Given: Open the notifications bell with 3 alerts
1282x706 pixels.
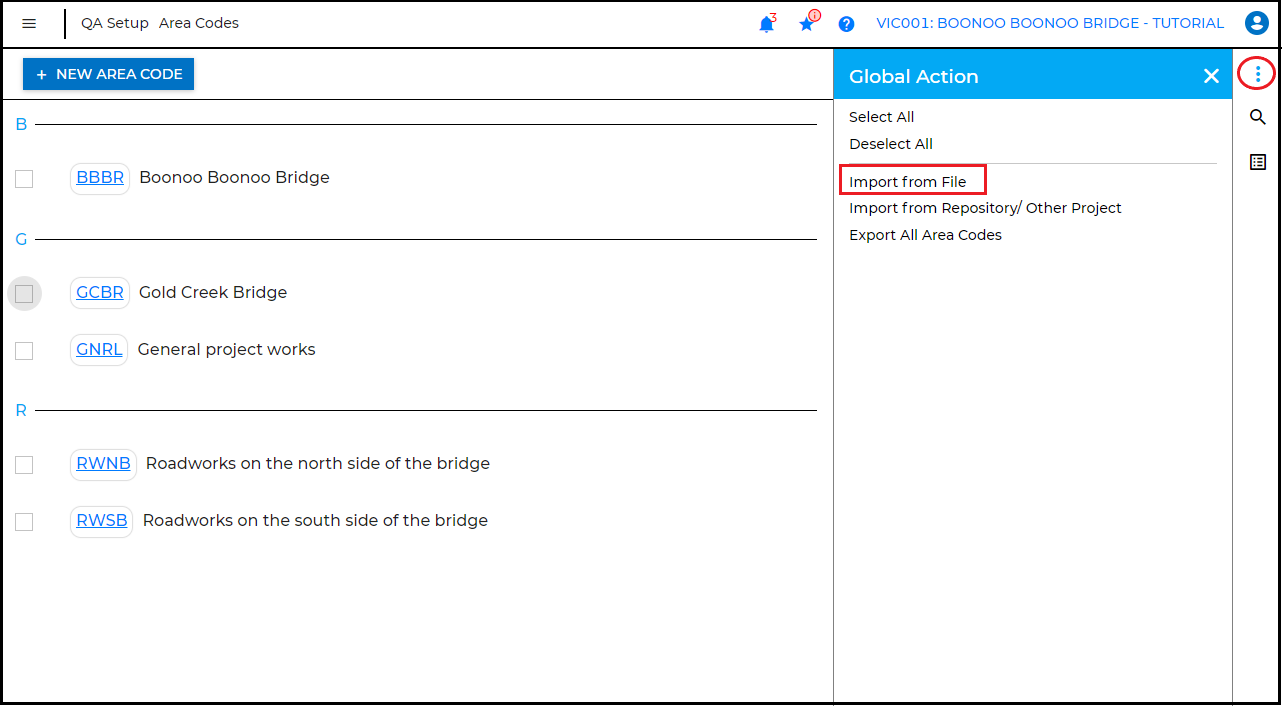Looking at the screenshot, I should [x=766, y=24].
